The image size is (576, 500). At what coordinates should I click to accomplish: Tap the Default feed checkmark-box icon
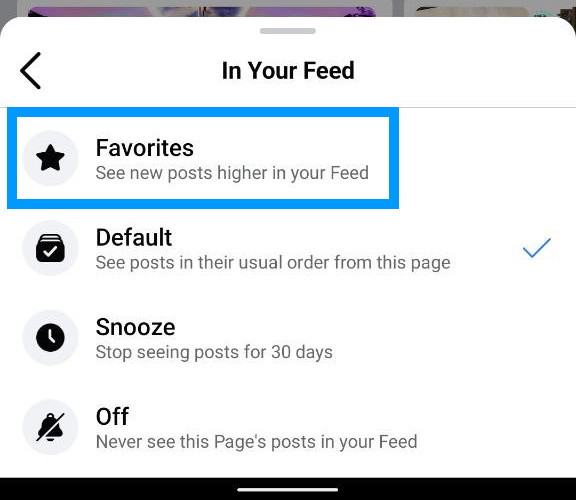point(50,248)
